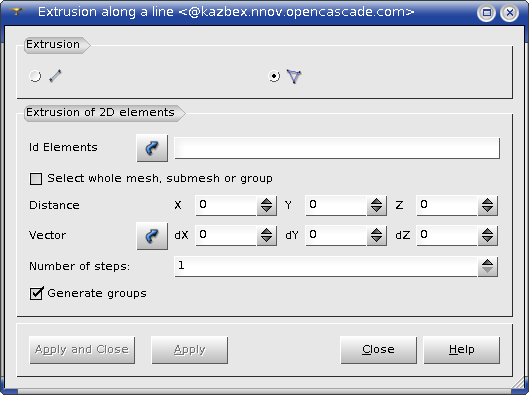
Task: Increase Distance X value with up arrow
Action: (x=267, y=201)
